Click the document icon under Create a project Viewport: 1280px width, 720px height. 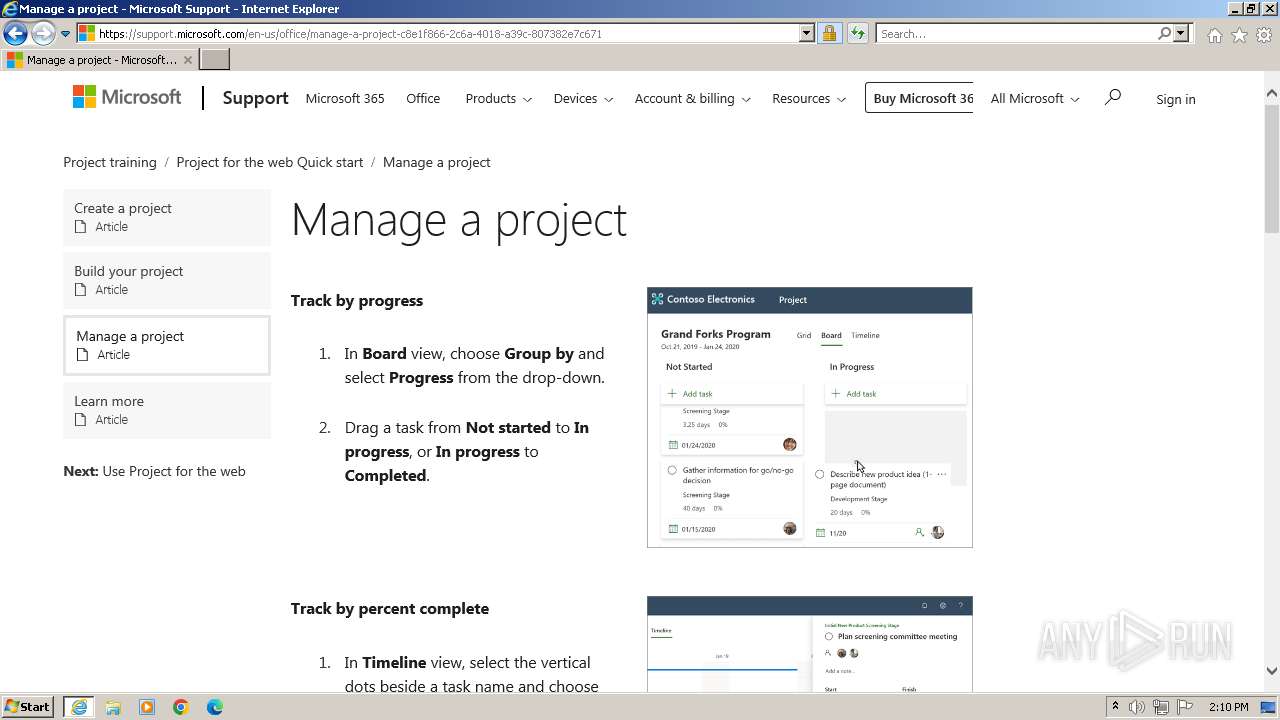82,227
